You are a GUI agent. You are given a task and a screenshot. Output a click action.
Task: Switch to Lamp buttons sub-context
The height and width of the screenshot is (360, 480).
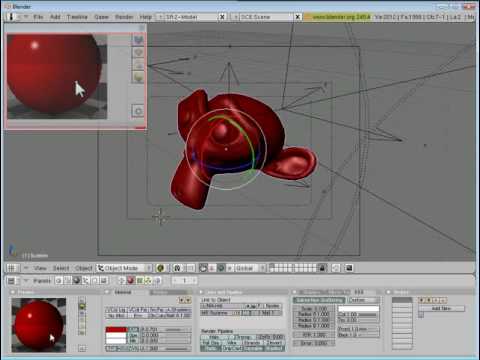(121, 281)
